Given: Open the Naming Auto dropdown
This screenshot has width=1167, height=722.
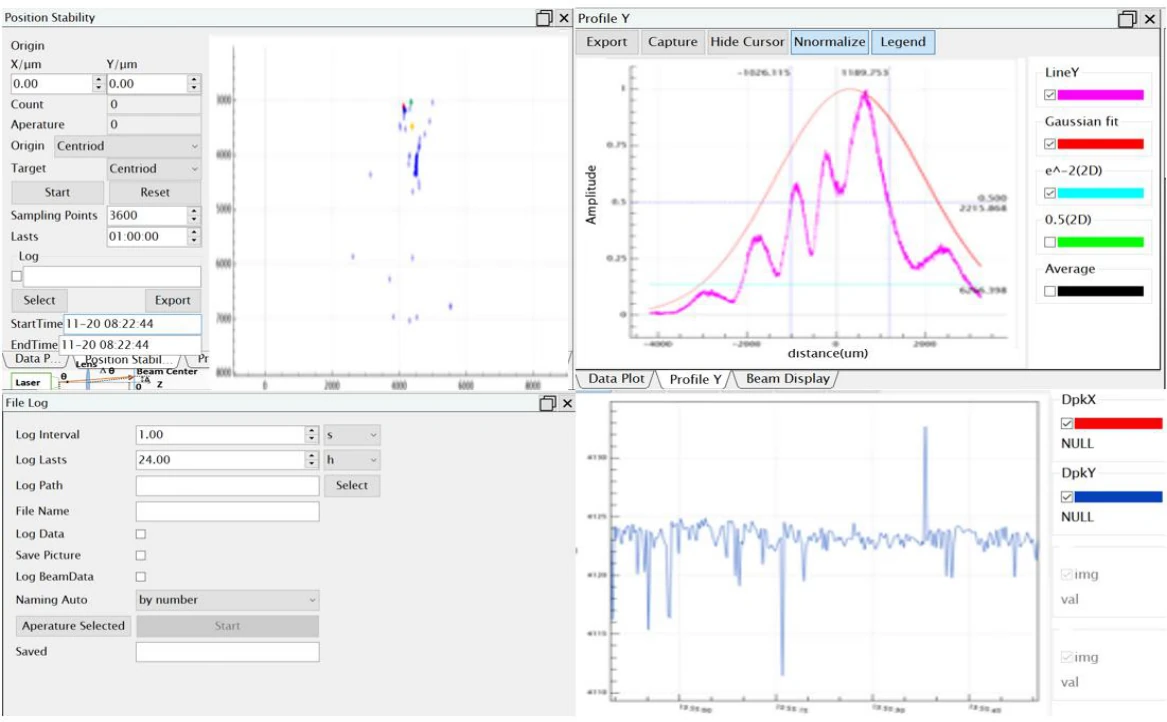Looking at the screenshot, I should pos(228,600).
